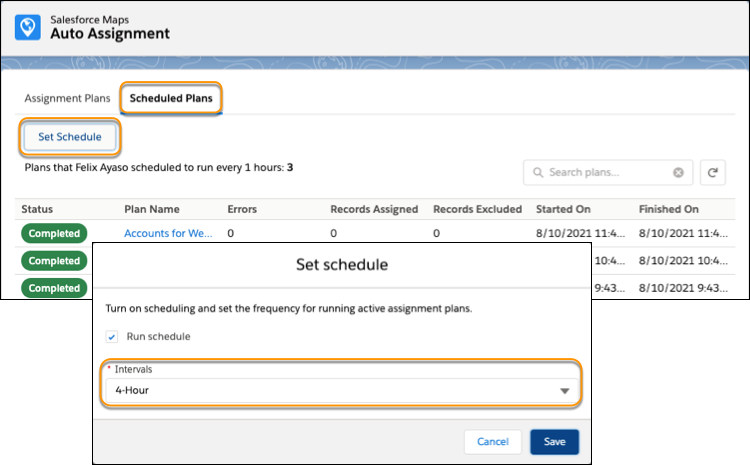Viewport: 750px width, 465px height.
Task: Click the Set Schedule button
Action: pyautogui.click(x=70, y=137)
